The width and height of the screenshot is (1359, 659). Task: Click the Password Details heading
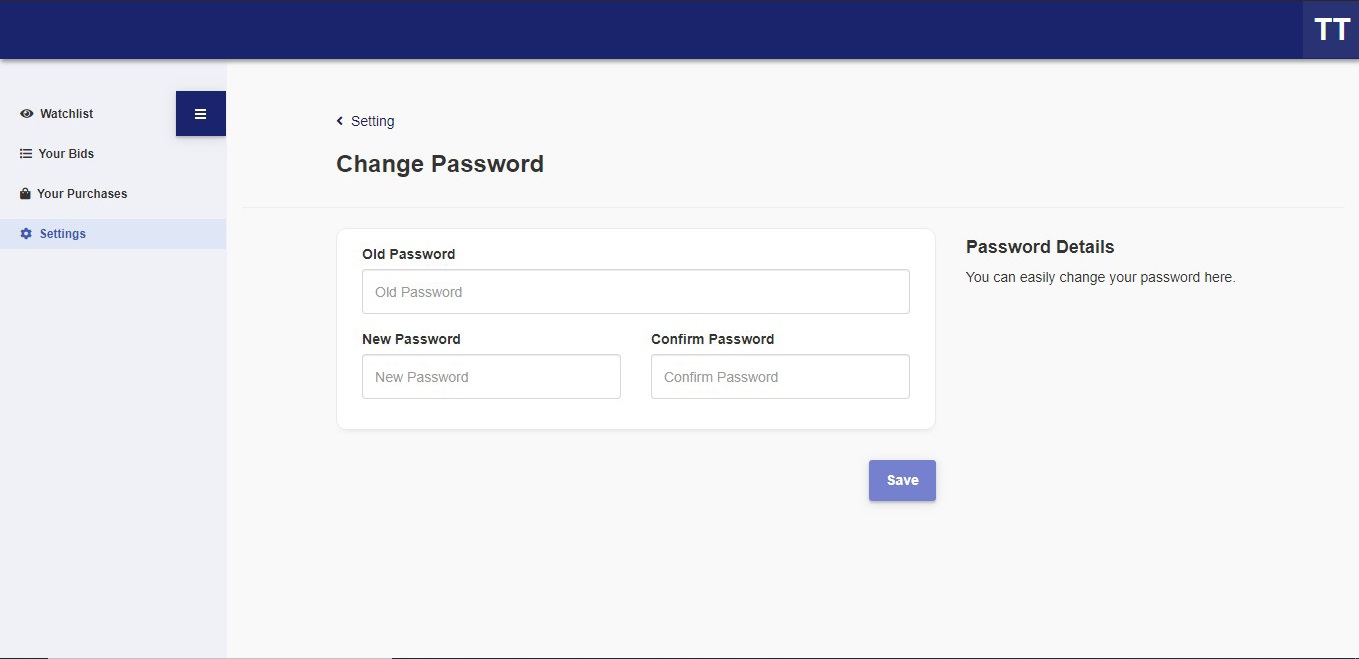[1040, 247]
